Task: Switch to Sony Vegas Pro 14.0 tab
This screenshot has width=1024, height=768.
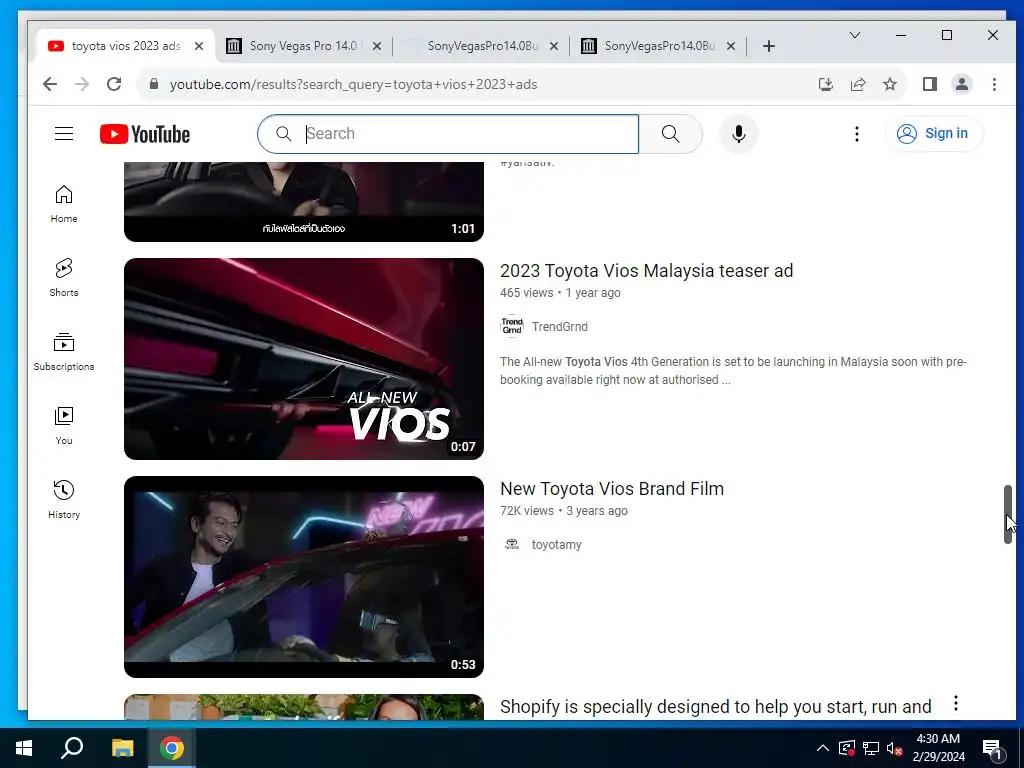Action: pyautogui.click(x=303, y=46)
